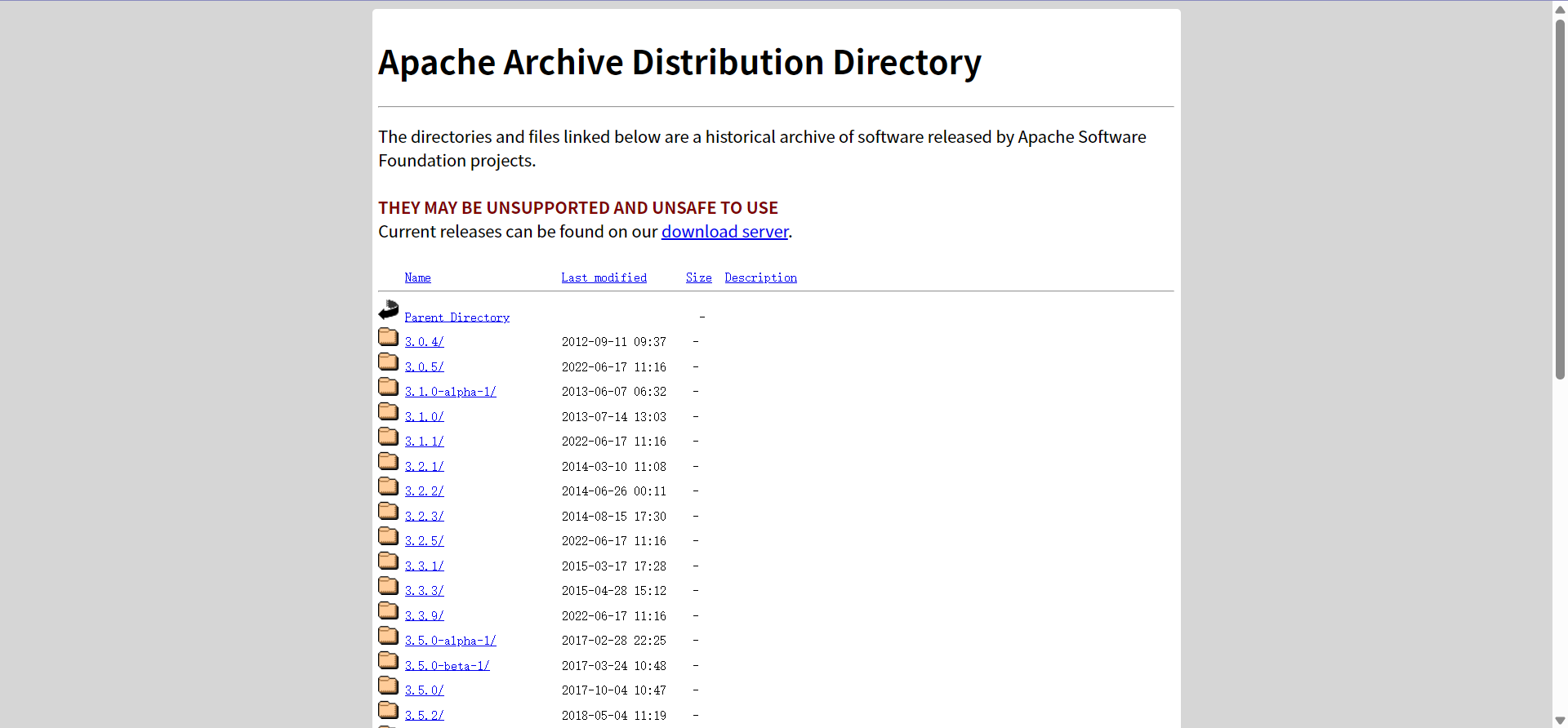Click the folder icon beside 3.3.9/
The height and width of the screenshot is (728, 1568).
pyautogui.click(x=389, y=610)
